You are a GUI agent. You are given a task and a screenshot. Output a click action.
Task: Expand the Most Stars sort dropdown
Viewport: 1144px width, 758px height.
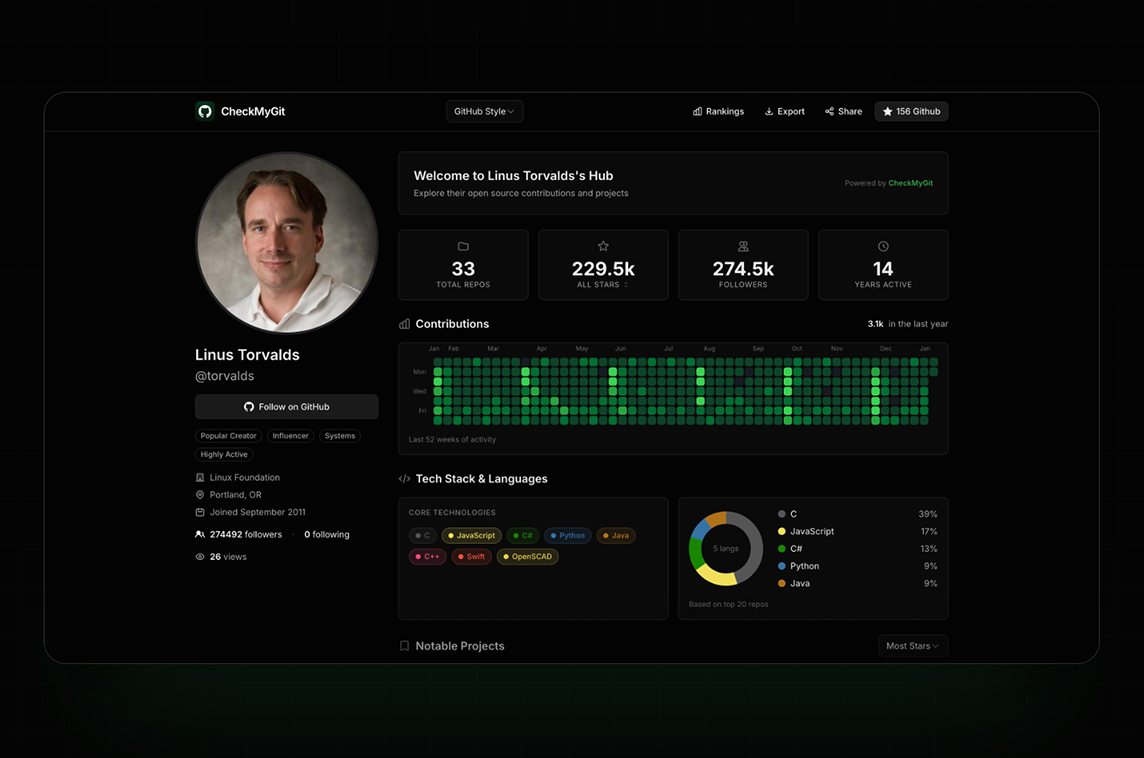point(912,646)
